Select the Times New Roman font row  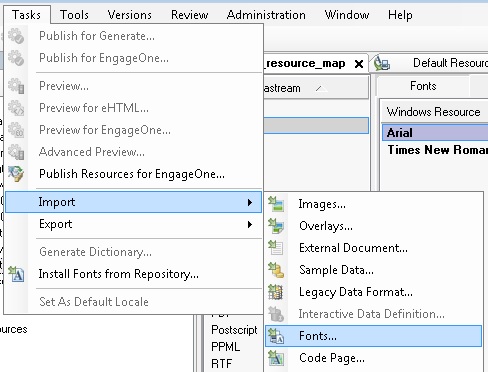coord(435,150)
